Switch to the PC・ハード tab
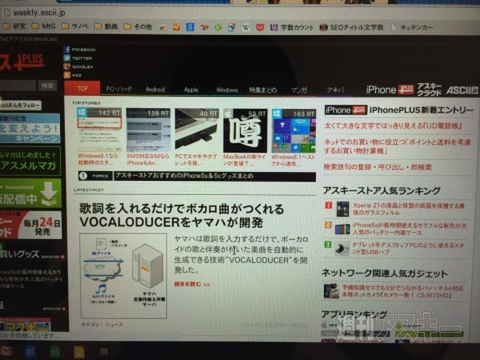480x360 pixels. click(119, 89)
